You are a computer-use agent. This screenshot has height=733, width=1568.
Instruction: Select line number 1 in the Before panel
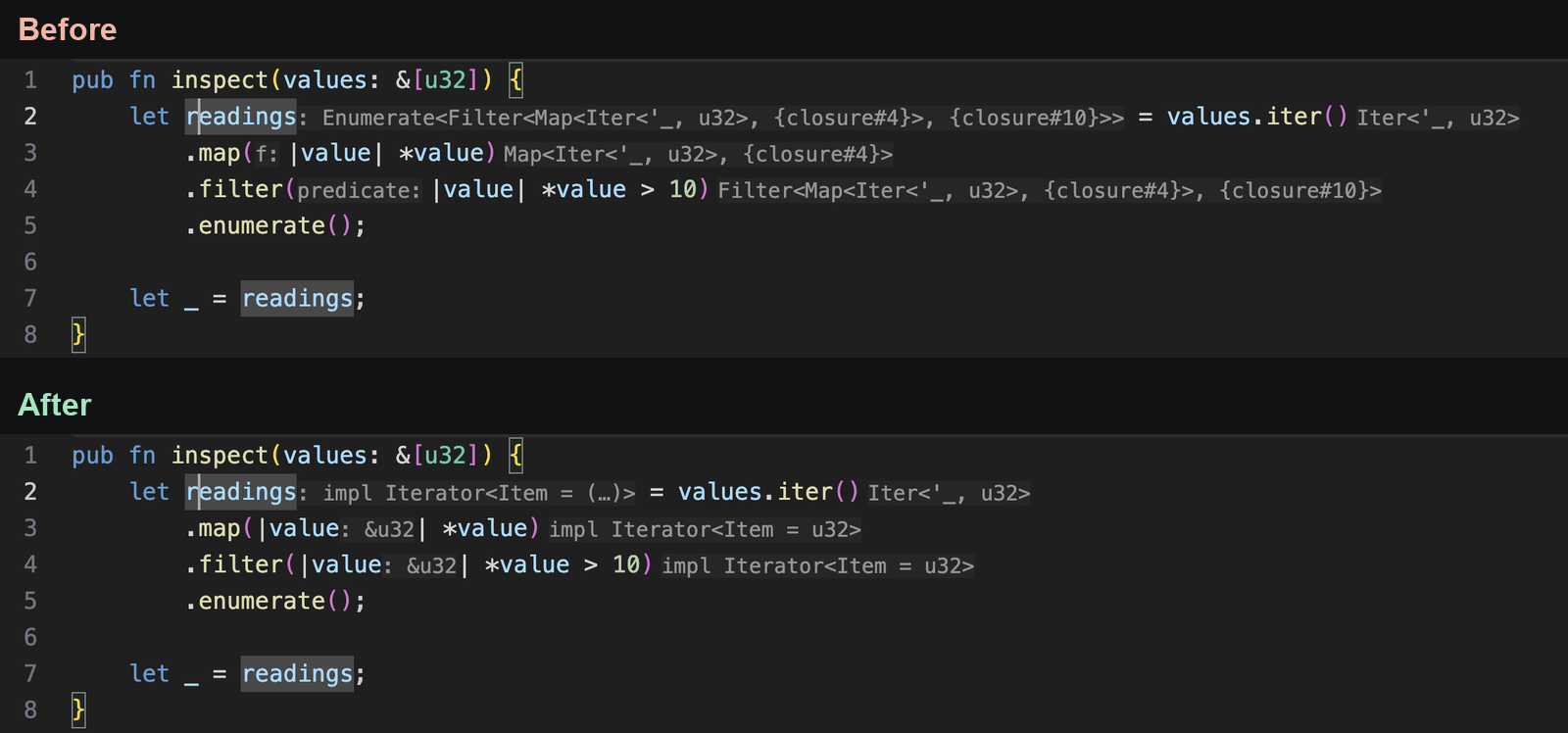pos(30,80)
